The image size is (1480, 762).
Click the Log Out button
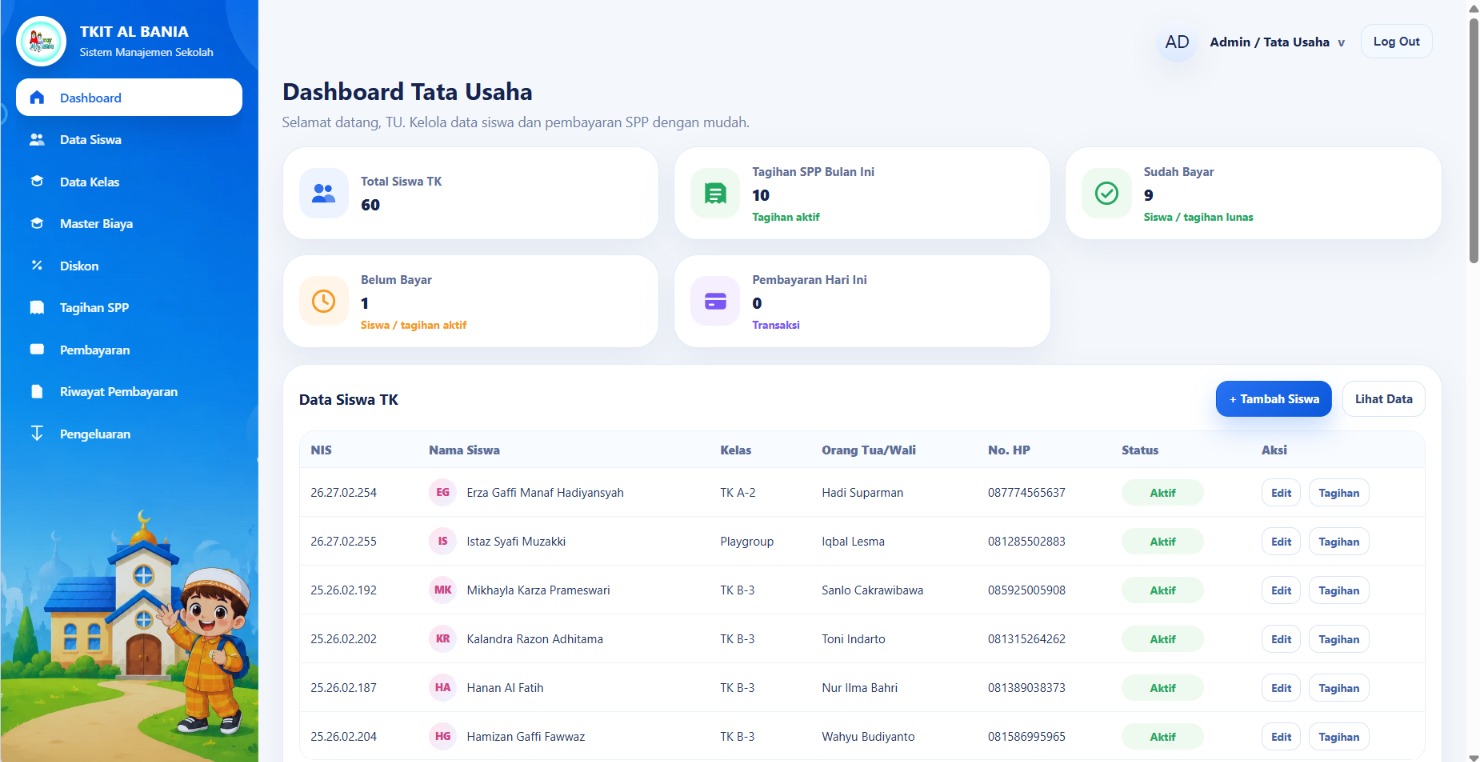(1396, 42)
